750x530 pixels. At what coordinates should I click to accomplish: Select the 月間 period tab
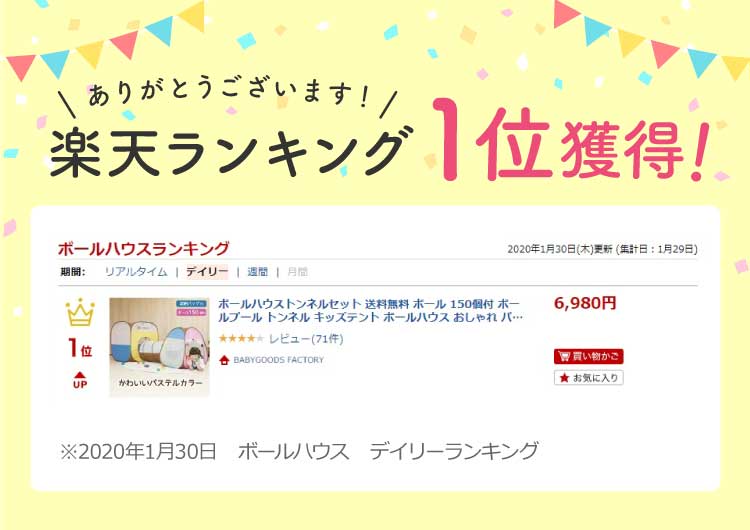click(x=297, y=272)
